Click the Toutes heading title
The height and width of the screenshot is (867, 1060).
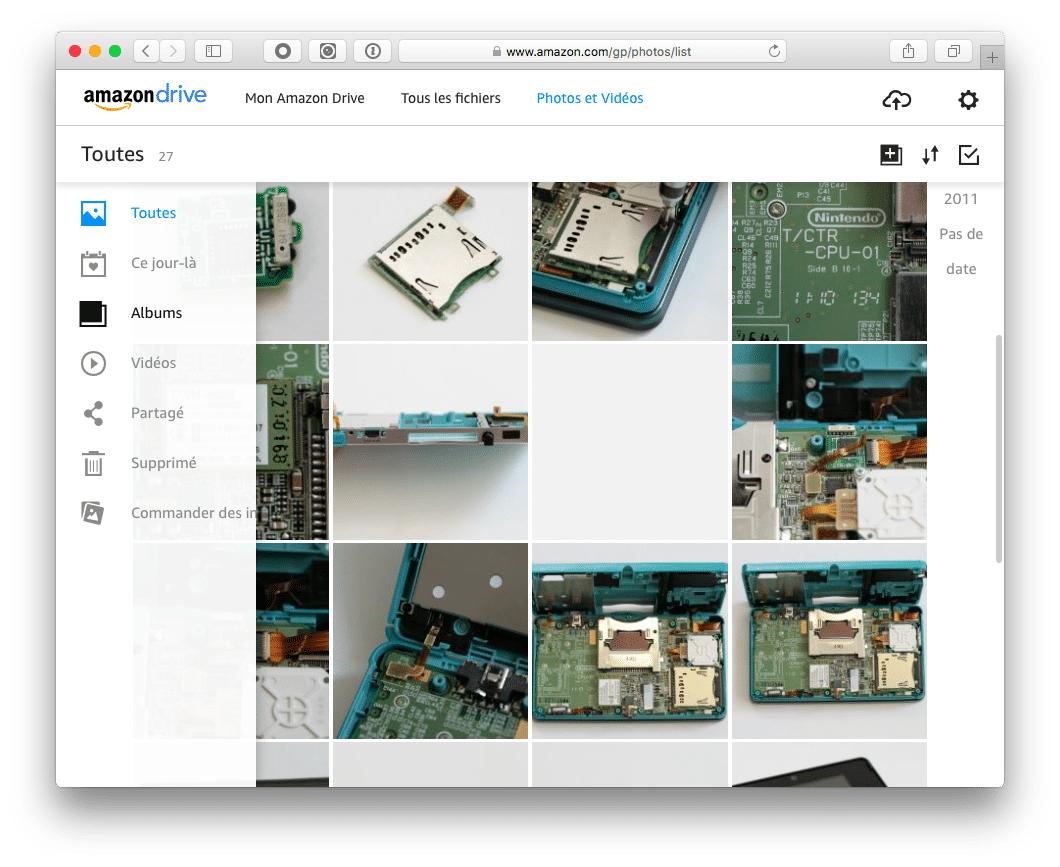(x=112, y=154)
